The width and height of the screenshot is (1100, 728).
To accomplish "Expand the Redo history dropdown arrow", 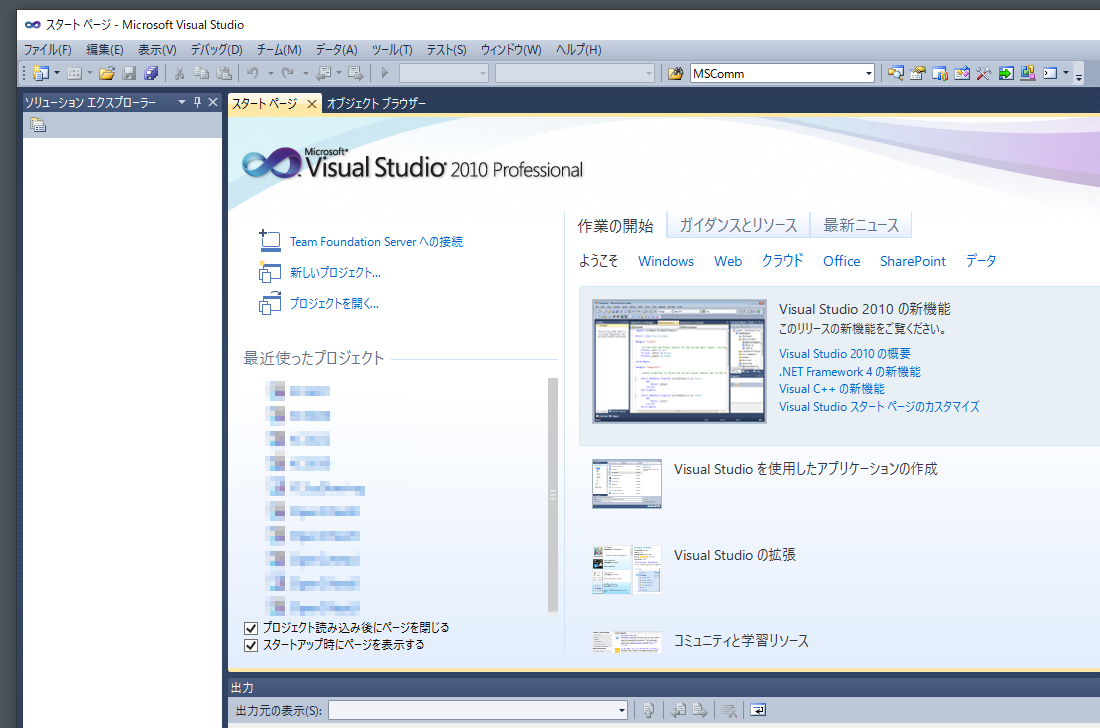I will 305,73.
